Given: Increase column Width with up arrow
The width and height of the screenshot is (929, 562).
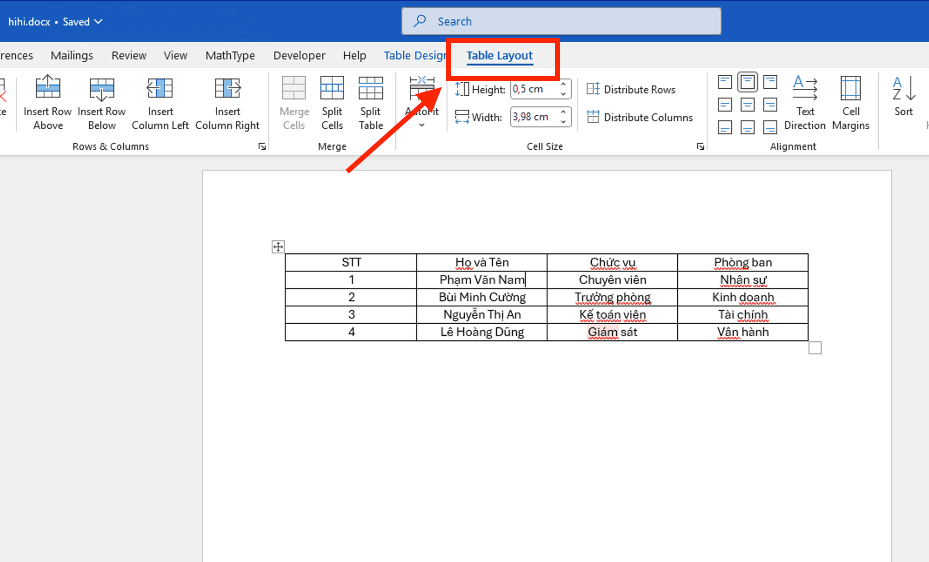Looking at the screenshot, I should point(563,113).
